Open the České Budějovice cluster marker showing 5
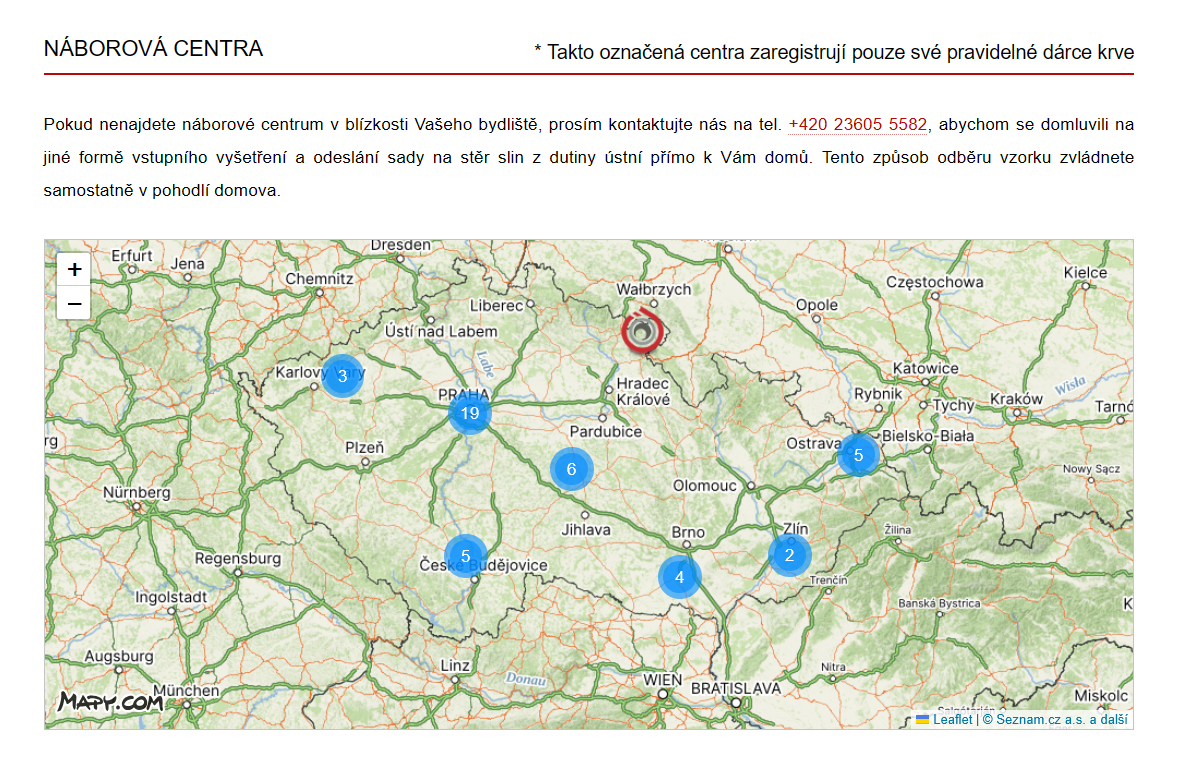 tap(465, 556)
